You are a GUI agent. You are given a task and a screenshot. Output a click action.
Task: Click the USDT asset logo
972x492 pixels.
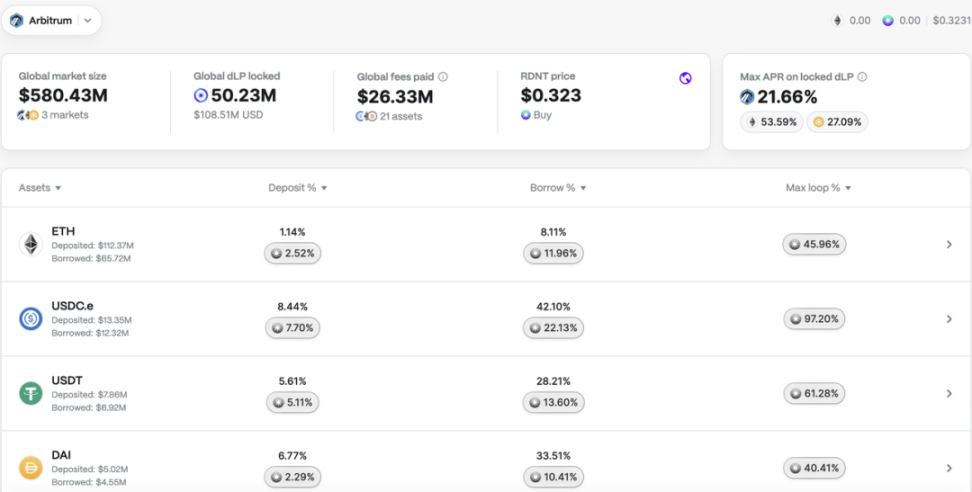[30, 393]
